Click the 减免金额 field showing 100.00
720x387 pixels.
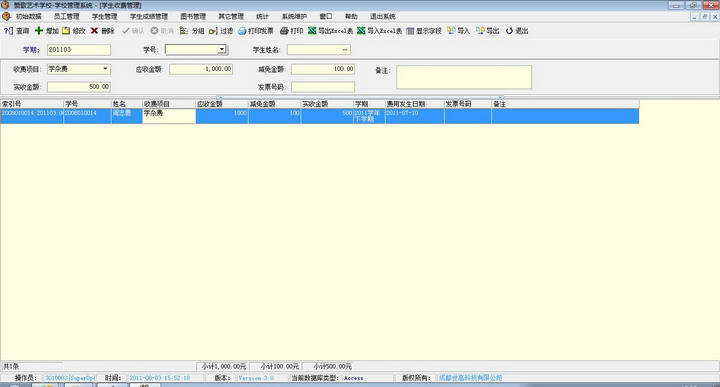(x=323, y=69)
